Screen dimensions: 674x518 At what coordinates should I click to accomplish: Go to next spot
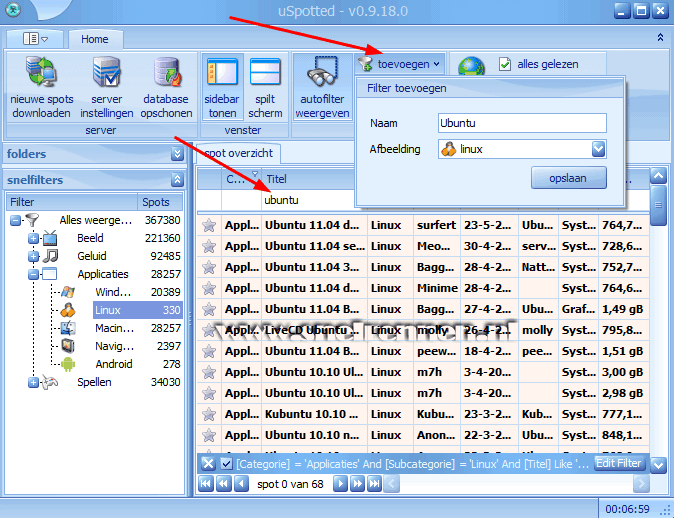click(x=340, y=484)
